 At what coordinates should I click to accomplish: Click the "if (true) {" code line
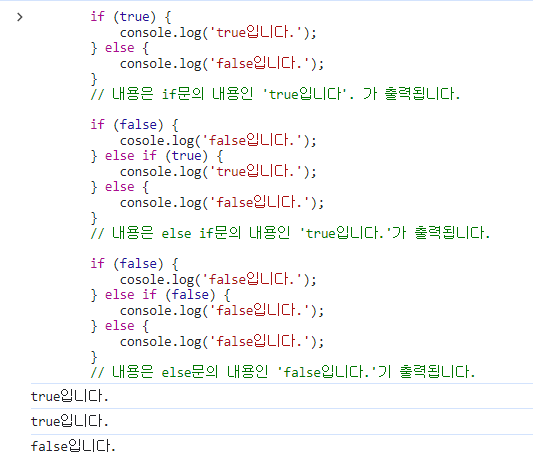pyautogui.click(x=131, y=17)
